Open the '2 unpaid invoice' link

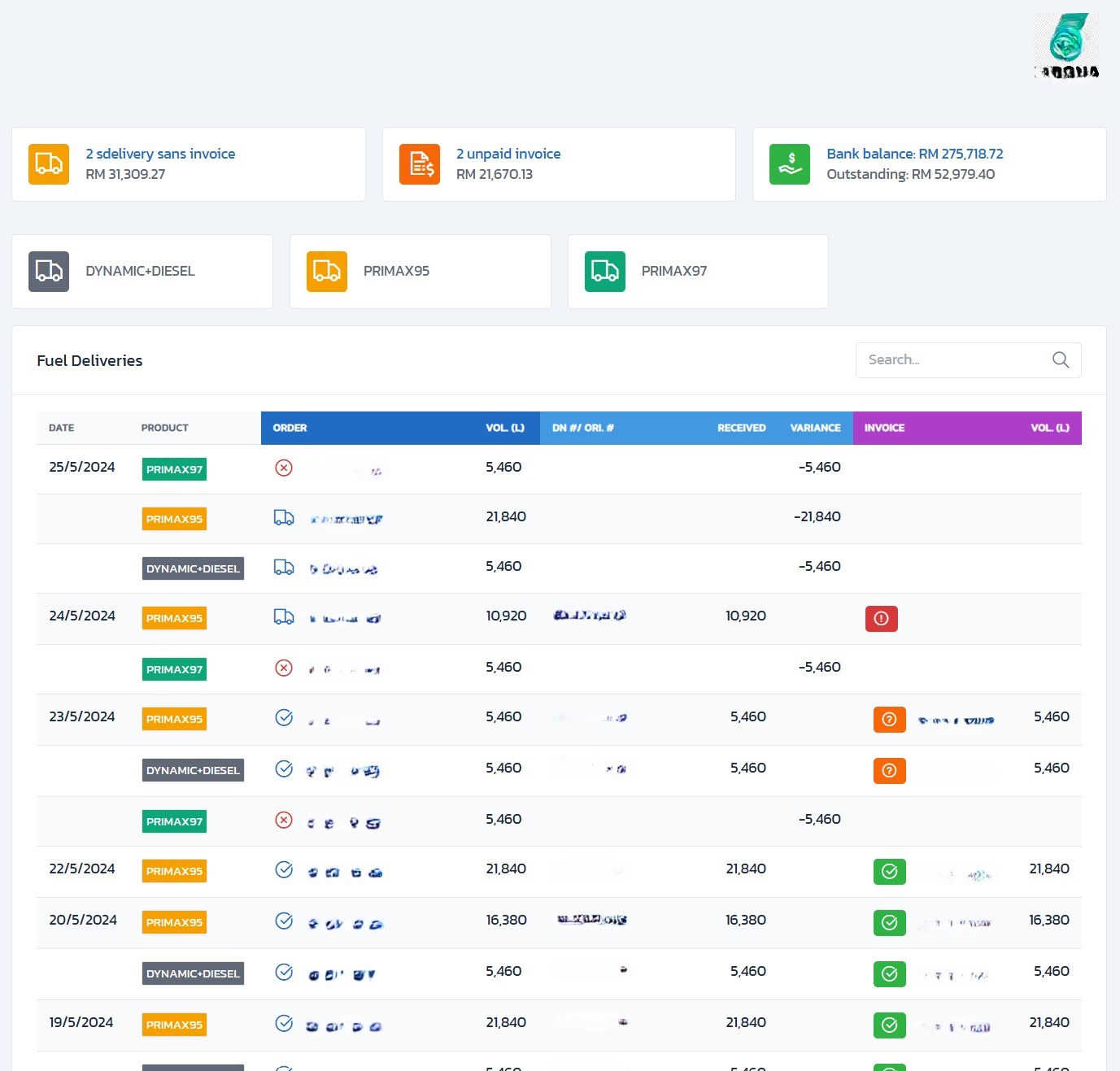(x=508, y=154)
